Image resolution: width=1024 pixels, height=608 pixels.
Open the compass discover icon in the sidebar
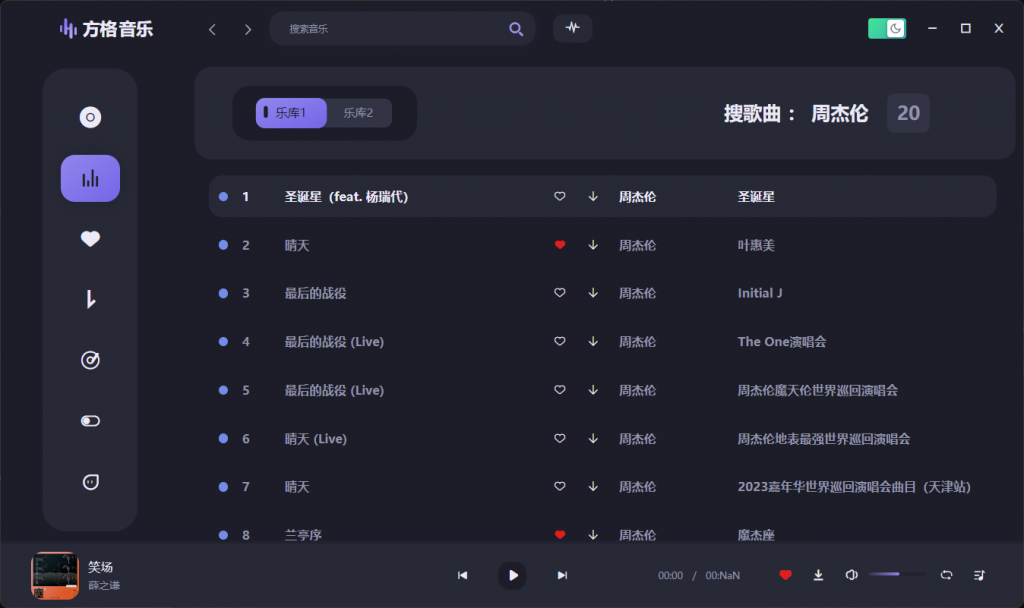click(x=90, y=360)
